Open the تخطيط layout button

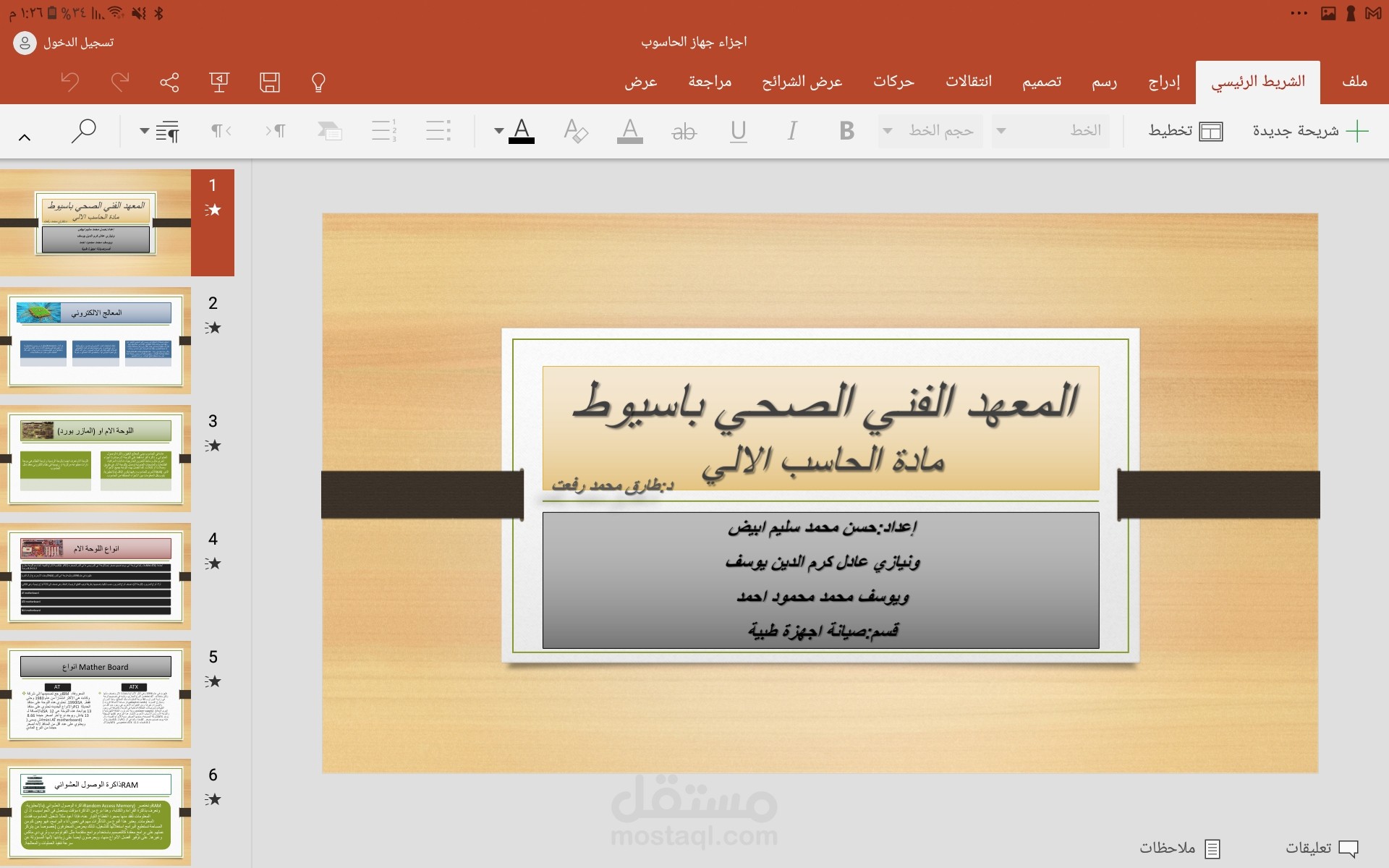point(1186,131)
